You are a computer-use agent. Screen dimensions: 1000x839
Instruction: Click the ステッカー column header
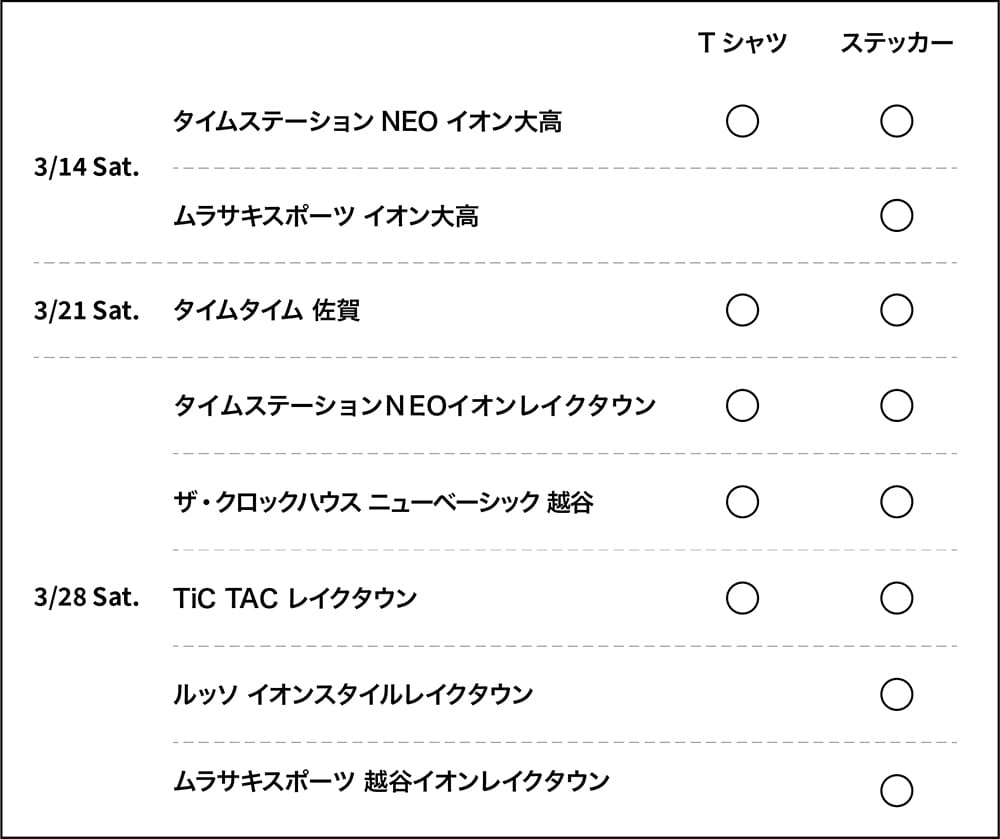(896, 43)
